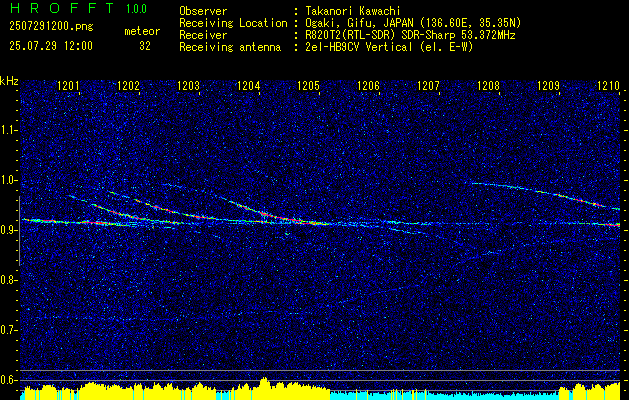
Task: Click the Receiving Location label
Action: point(233,23)
